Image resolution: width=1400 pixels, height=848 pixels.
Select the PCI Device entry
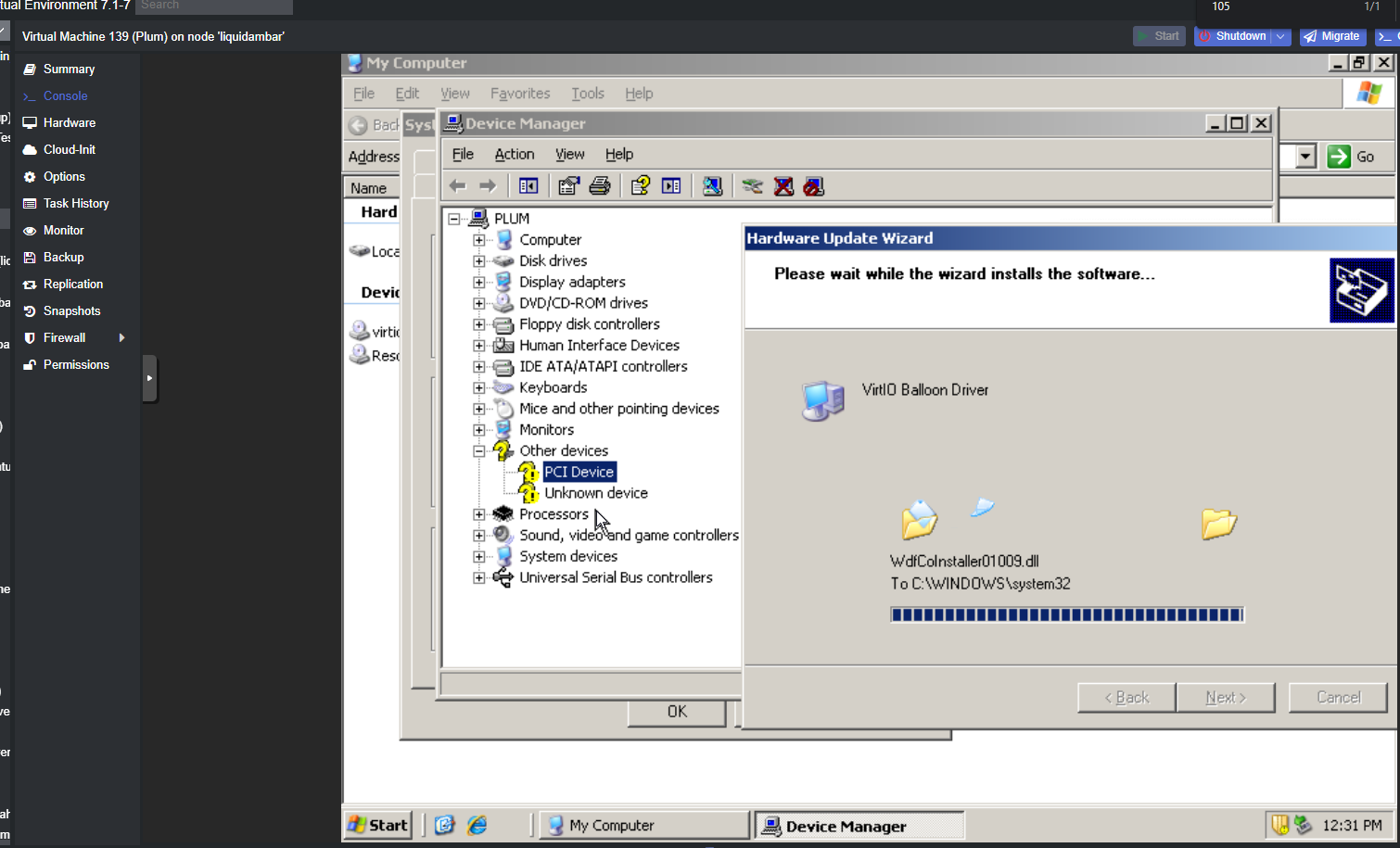[579, 472]
